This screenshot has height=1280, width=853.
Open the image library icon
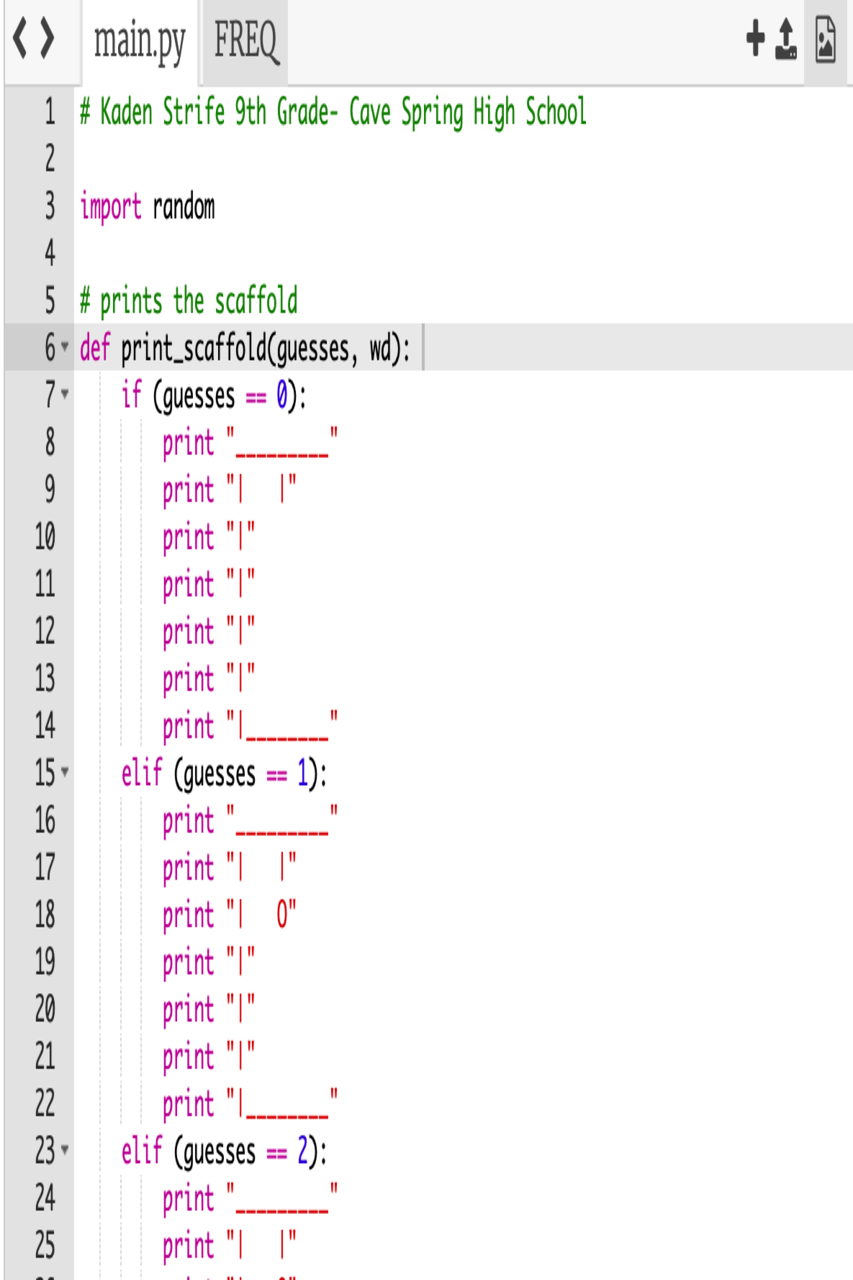[x=825, y=40]
